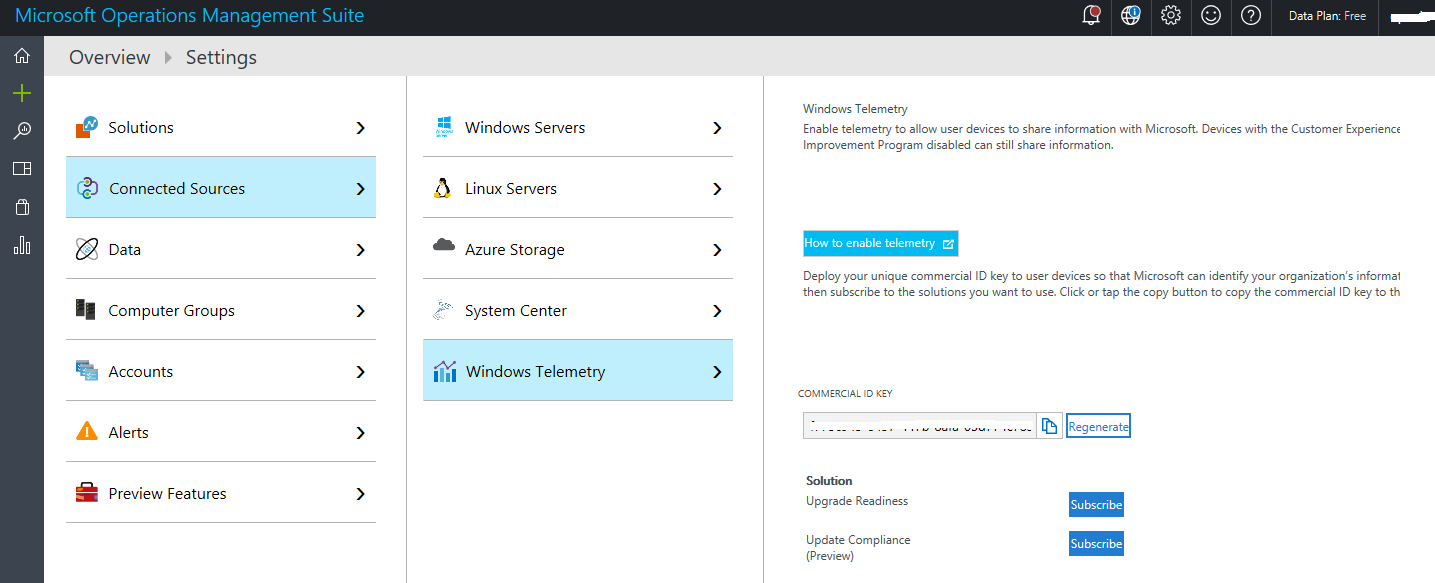The width and height of the screenshot is (1435, 583).
Task: Open the dashboard icon in the sidebar
Action: click(x=22, y=168)
